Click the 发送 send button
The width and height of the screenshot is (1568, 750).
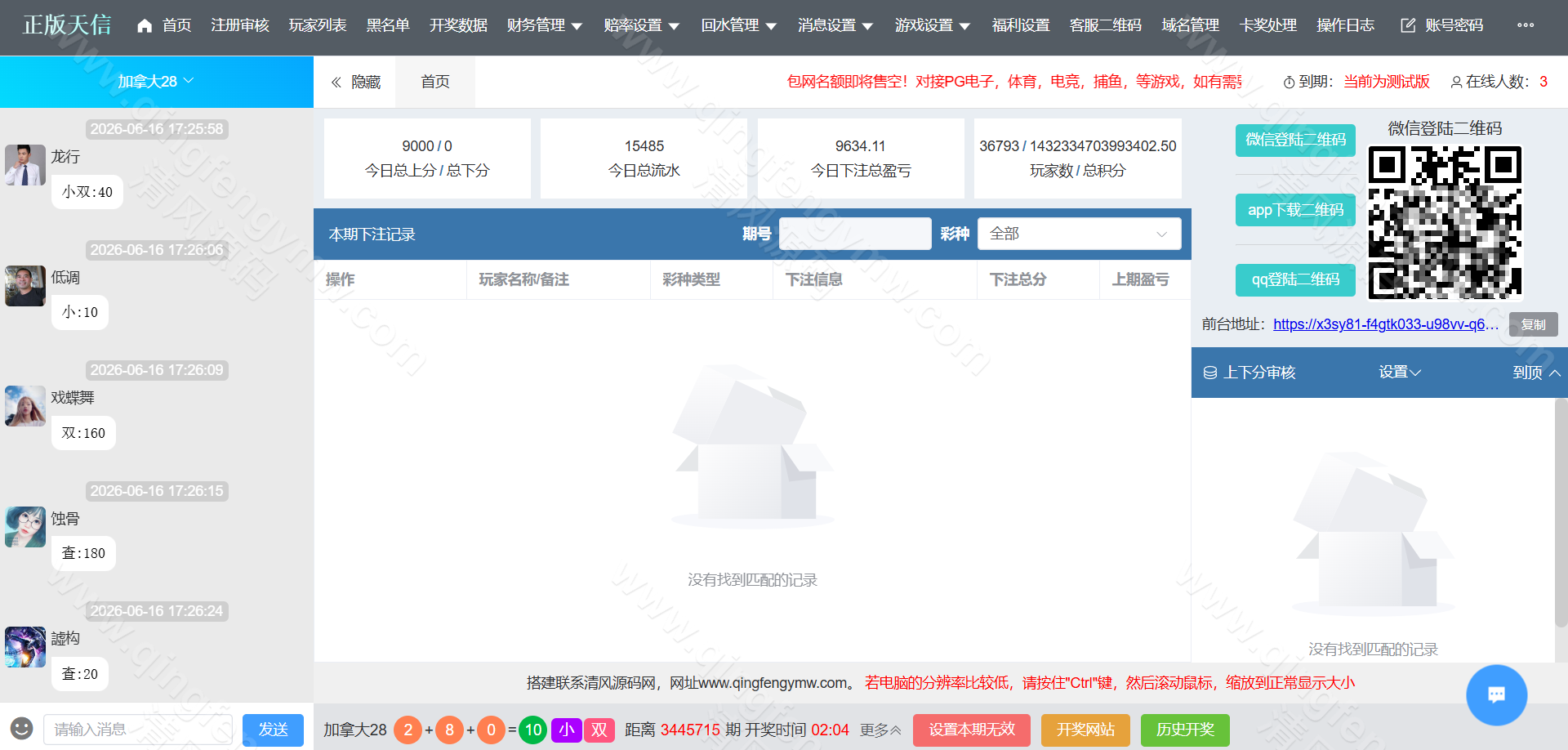273,730
